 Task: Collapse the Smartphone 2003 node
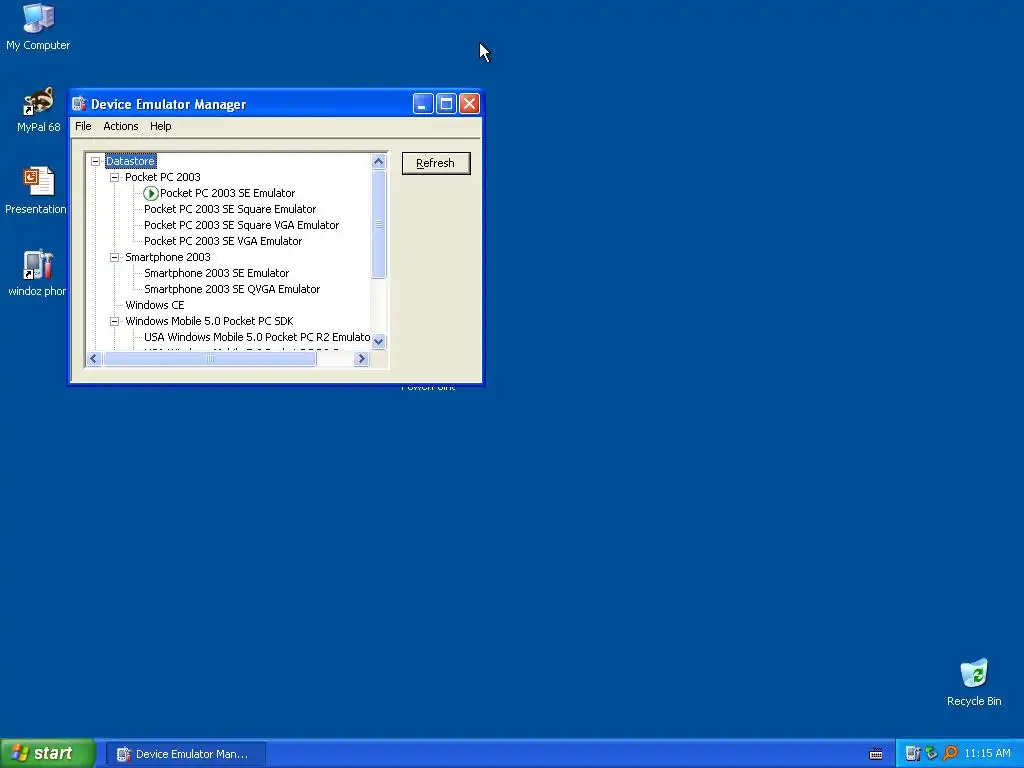(114, 257)
